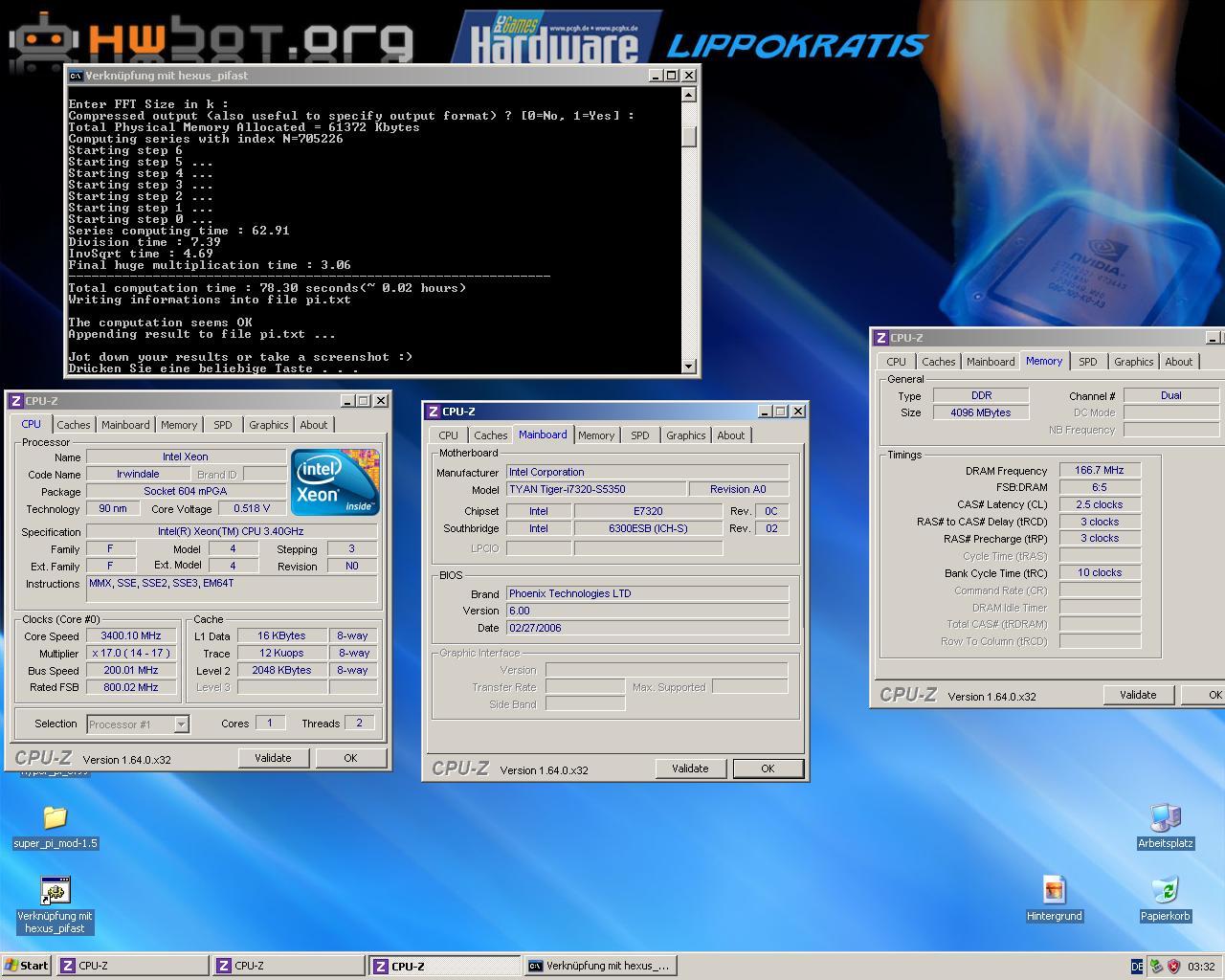This screenshot has width=1225, height=980.
Task: Click the Intel Xeon inside logo
Action: pyautogui.click(x=335, y=482)
